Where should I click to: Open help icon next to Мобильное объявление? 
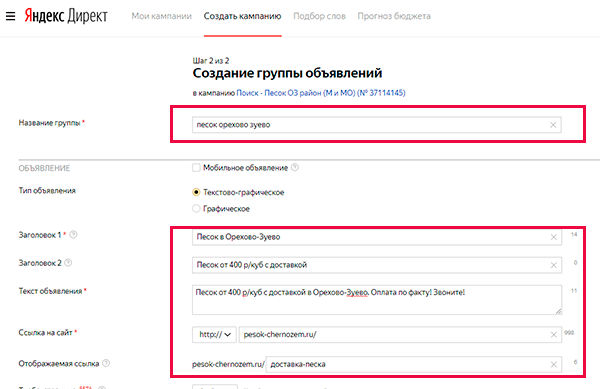point(295,168)
